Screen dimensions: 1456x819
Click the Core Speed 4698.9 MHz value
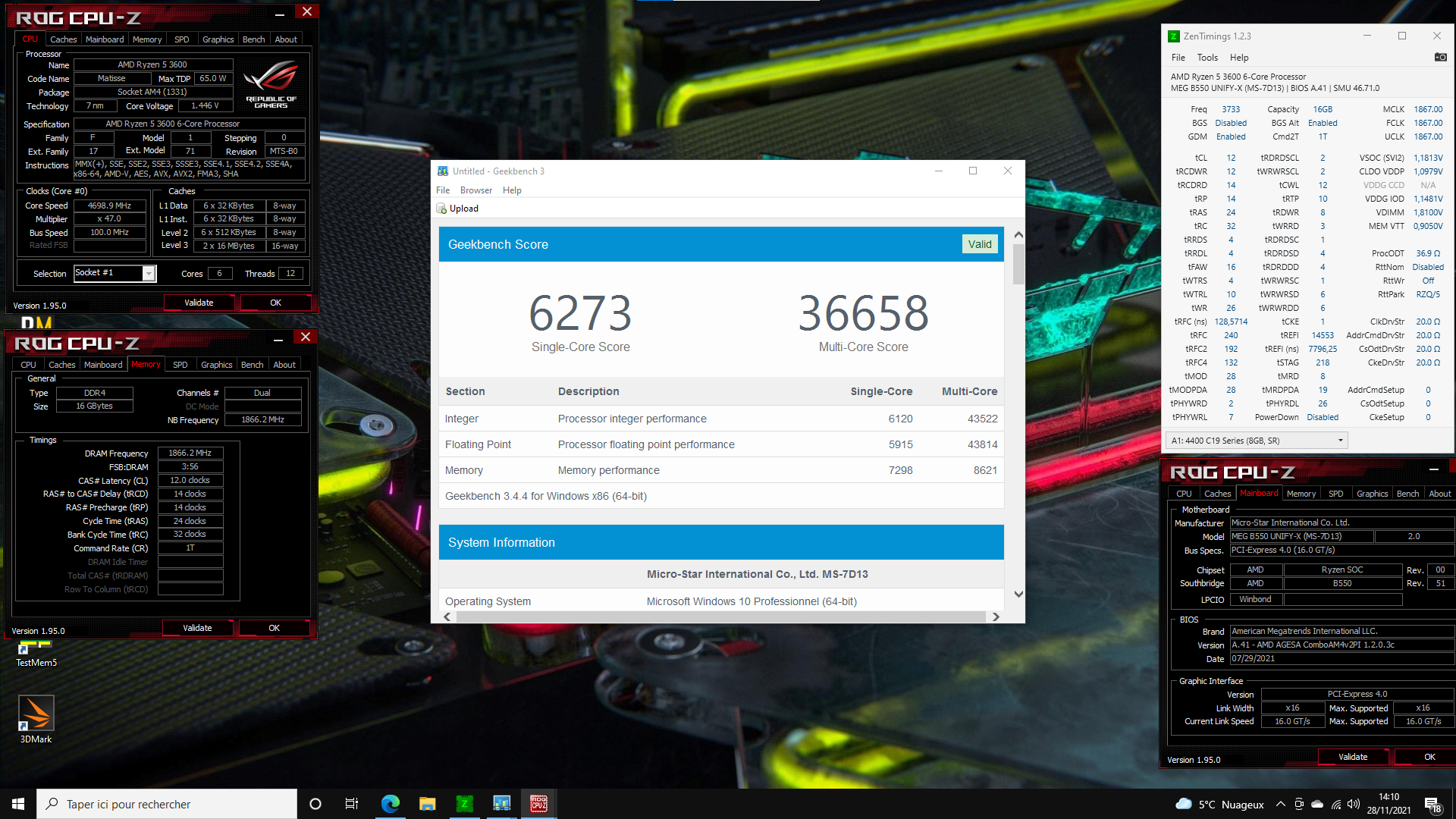(110, 206)
